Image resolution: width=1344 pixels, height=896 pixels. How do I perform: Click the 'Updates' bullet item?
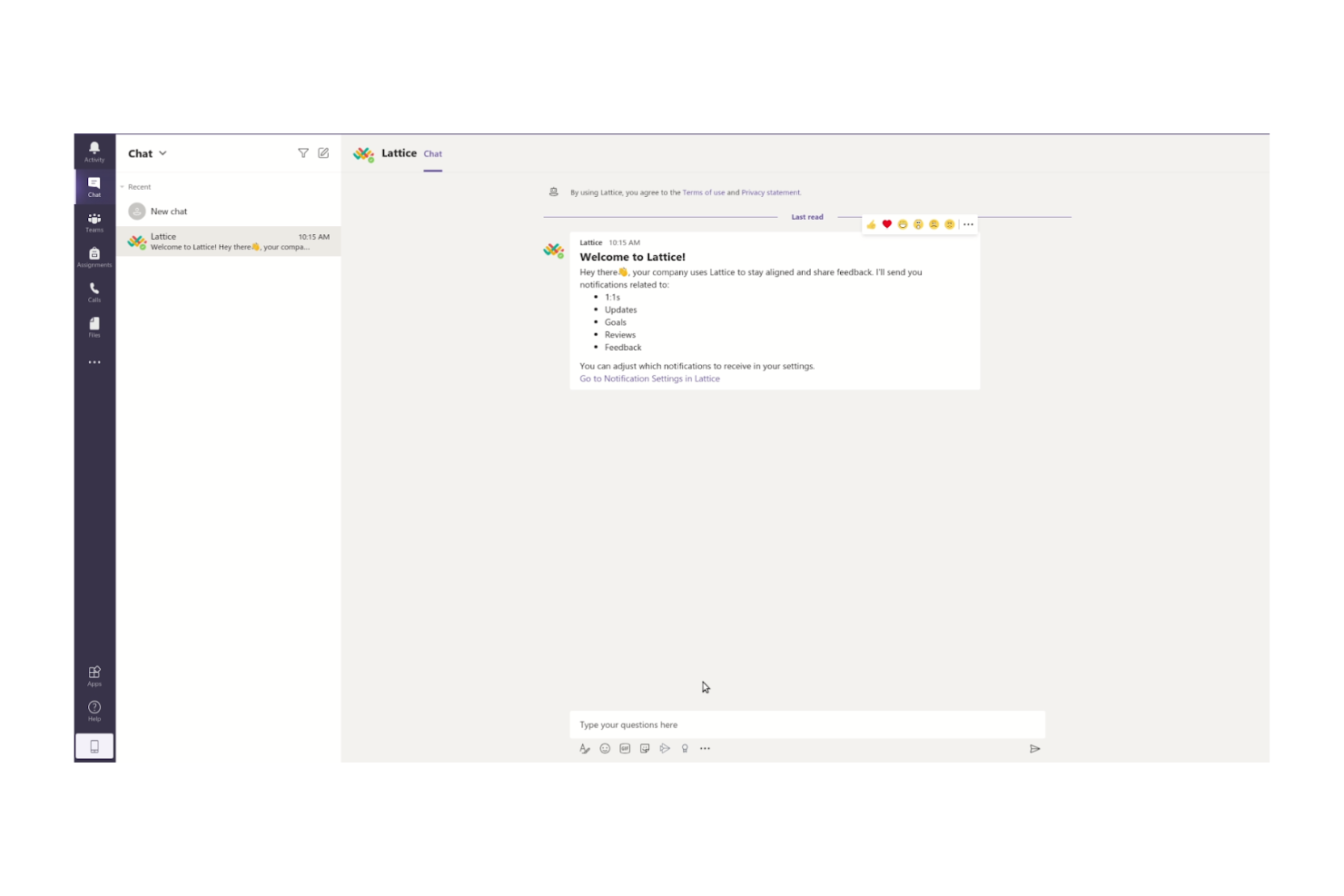tap(621, 310)
